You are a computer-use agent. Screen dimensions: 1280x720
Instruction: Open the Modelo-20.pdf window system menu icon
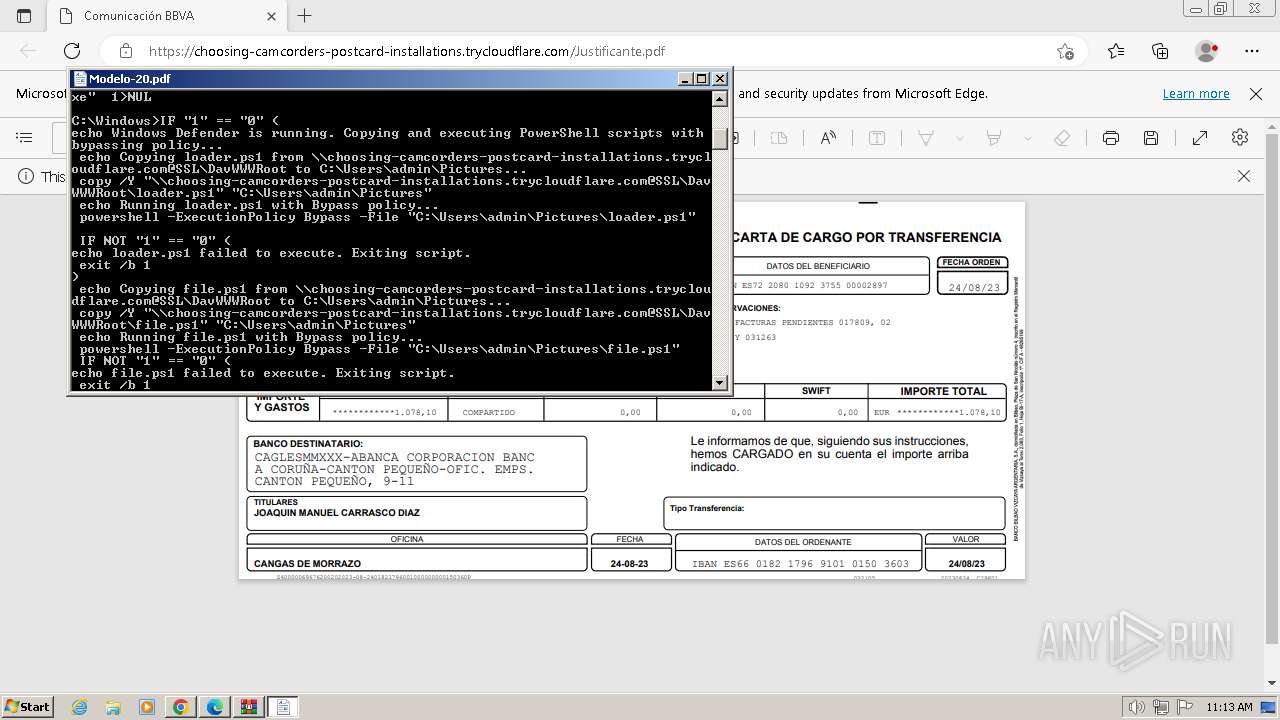80,79
